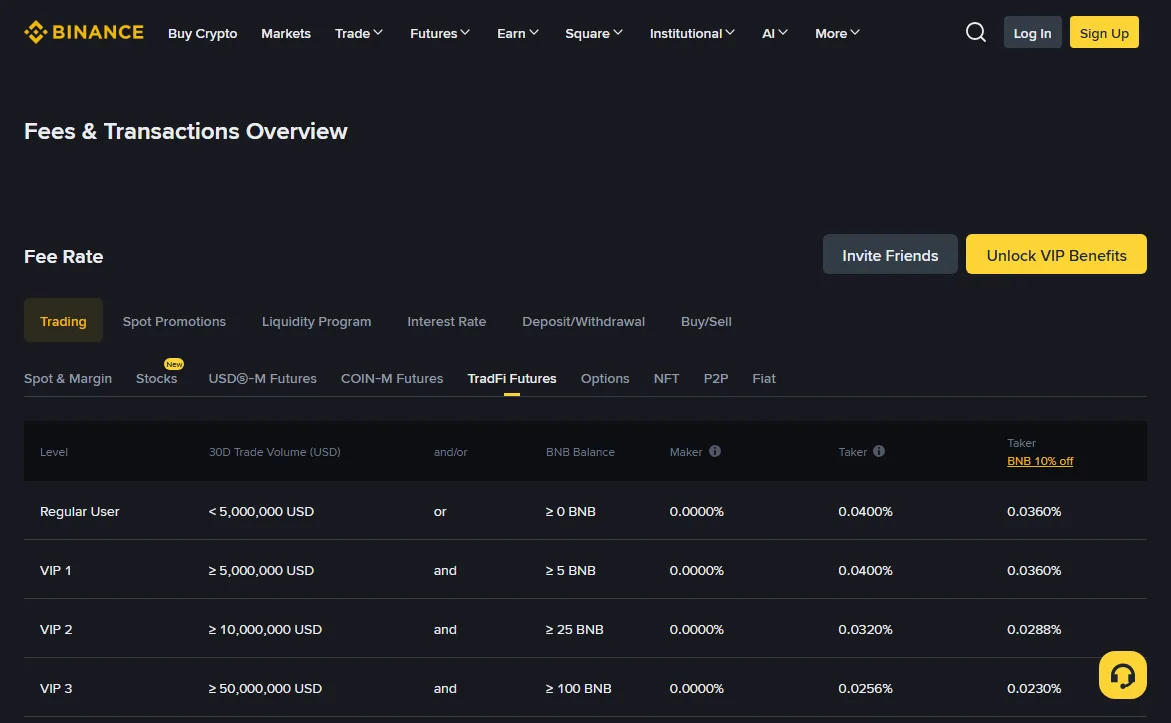Image resolution: width=1171 pixels, height=723 pixels.
Task: Select the Options sub-tab
Action: click(x=605, y=378)
